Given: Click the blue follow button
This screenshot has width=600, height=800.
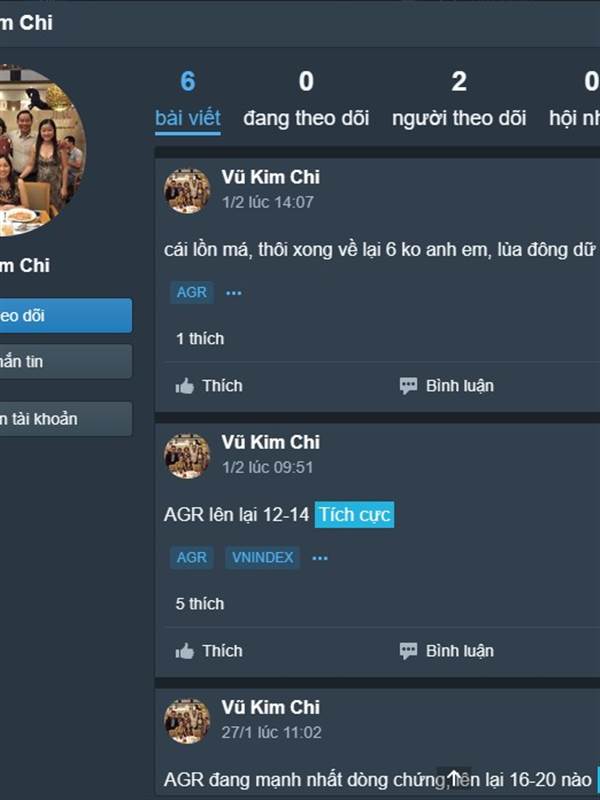Looking at the screenshot, I should 65,316.
